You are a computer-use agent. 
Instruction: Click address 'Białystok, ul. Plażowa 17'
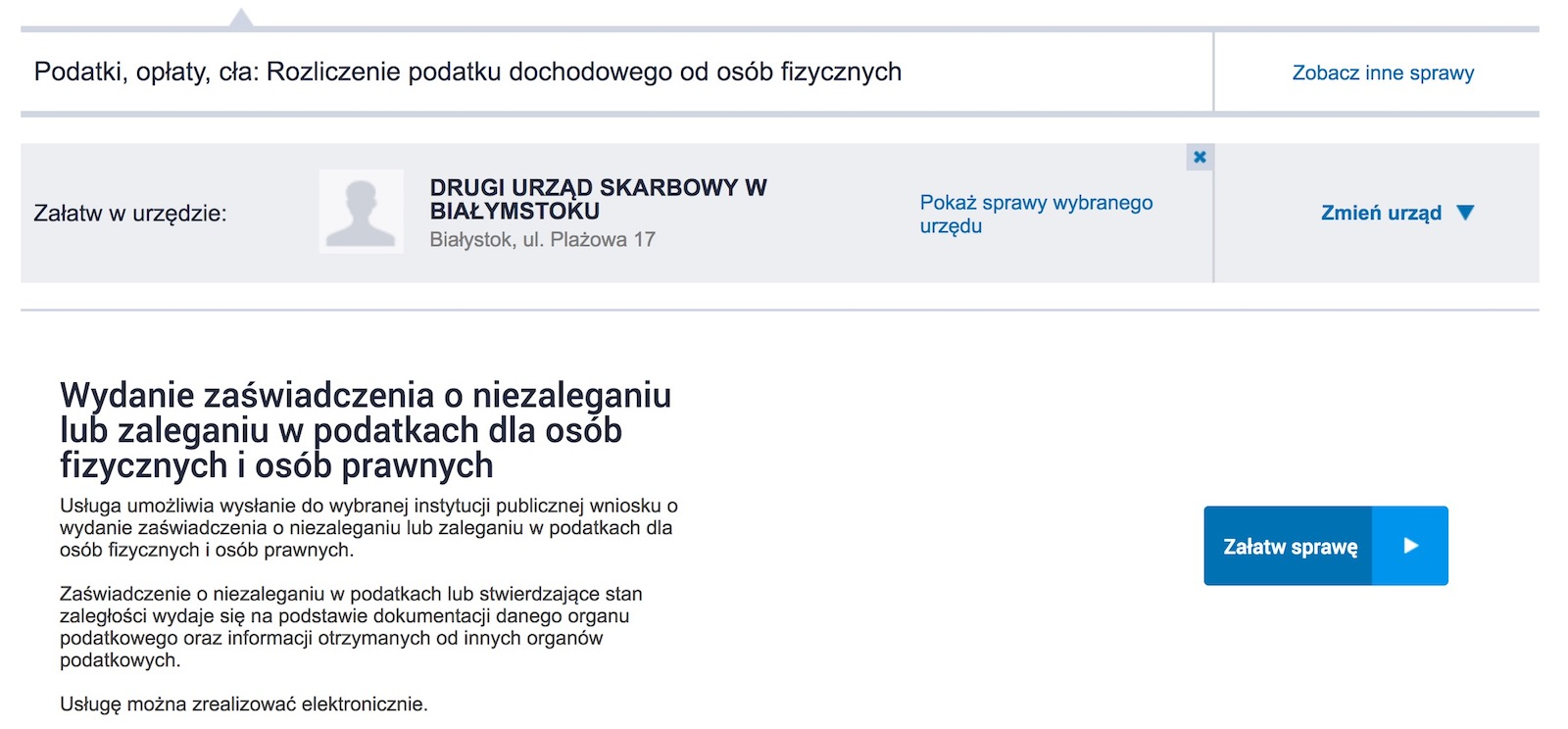pos(542,239)
